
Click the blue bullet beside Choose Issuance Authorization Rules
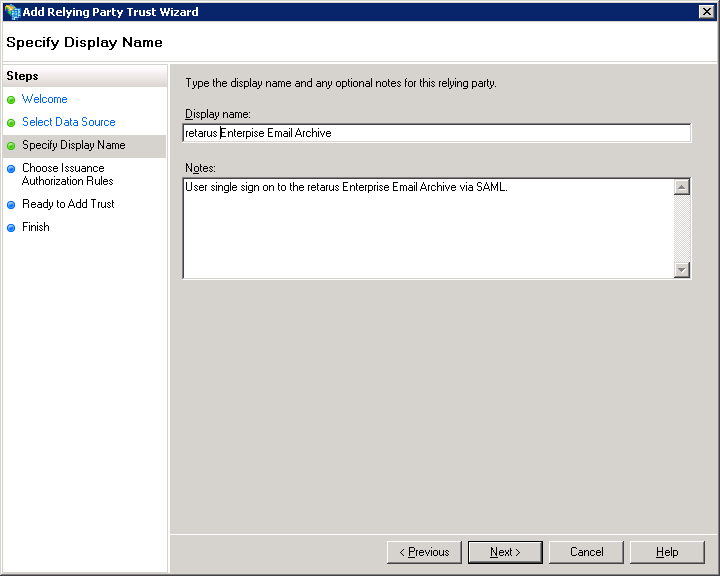point(11,169)
